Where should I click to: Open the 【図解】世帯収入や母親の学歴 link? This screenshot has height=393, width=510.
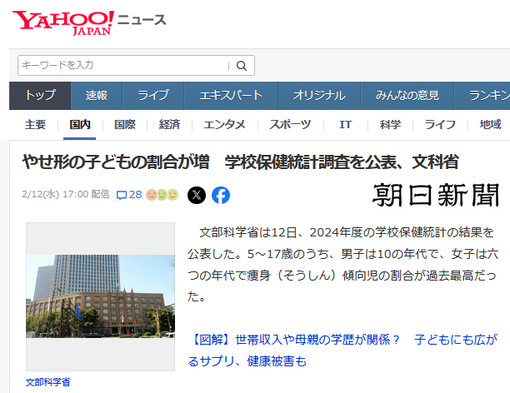[342, 350]
